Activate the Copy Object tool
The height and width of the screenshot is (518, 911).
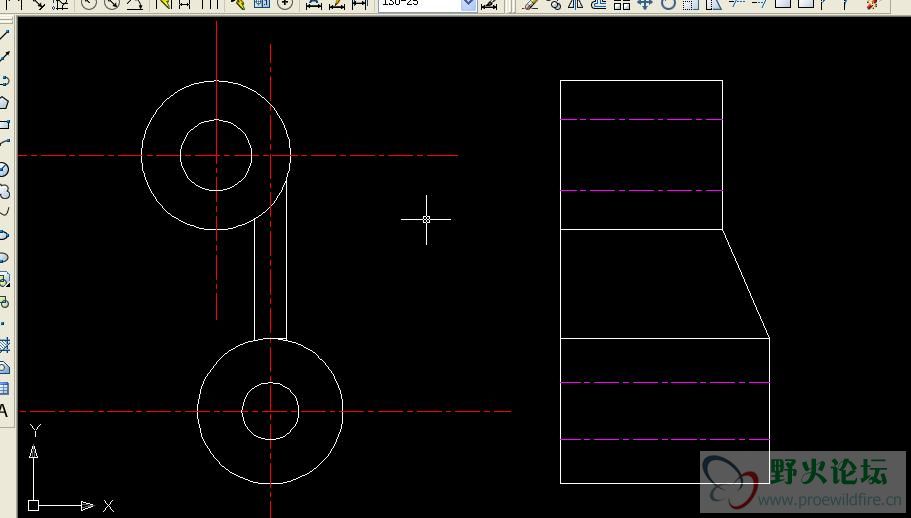tap(554, 5)
